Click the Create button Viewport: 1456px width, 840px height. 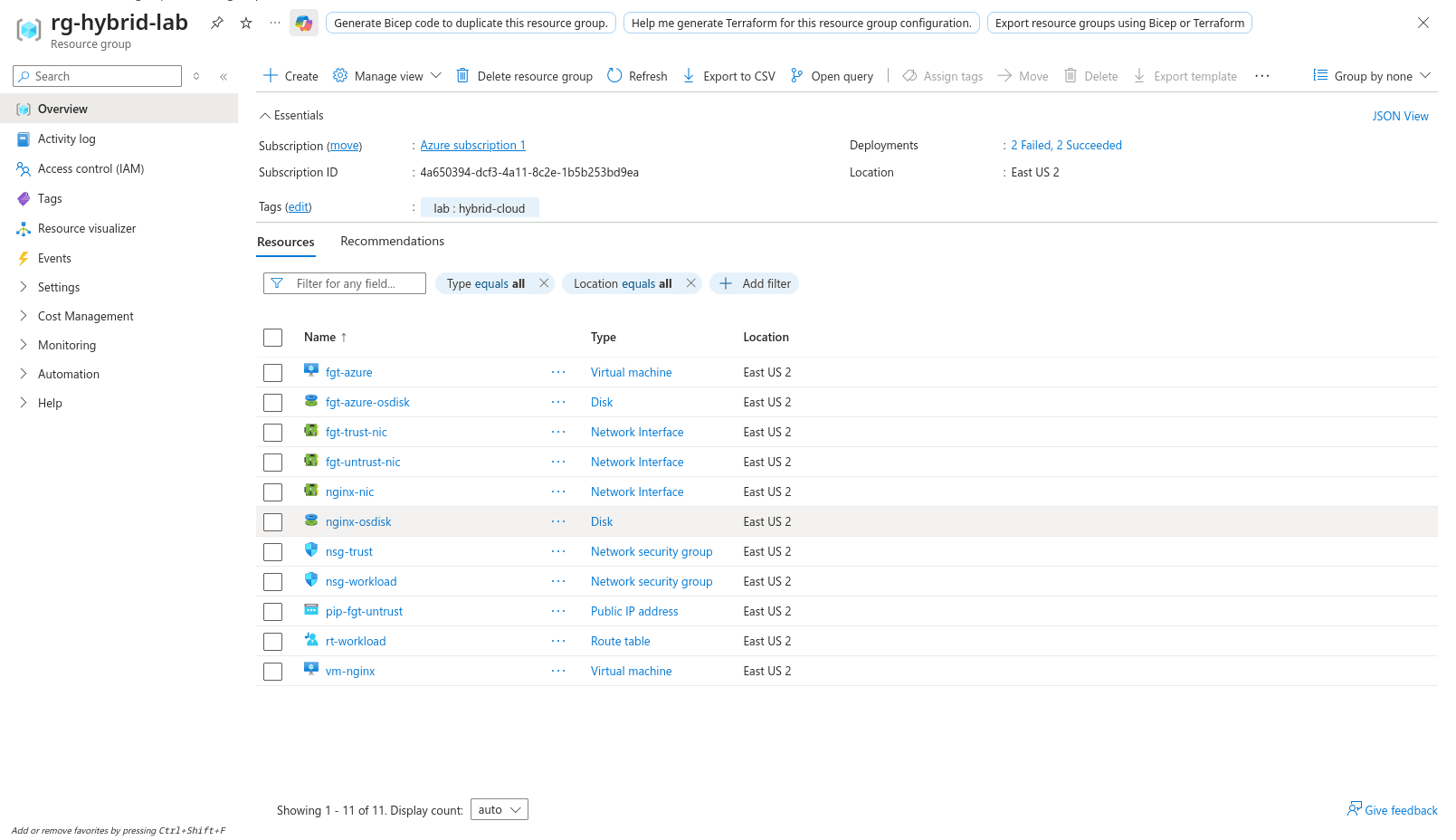point(290,76)
